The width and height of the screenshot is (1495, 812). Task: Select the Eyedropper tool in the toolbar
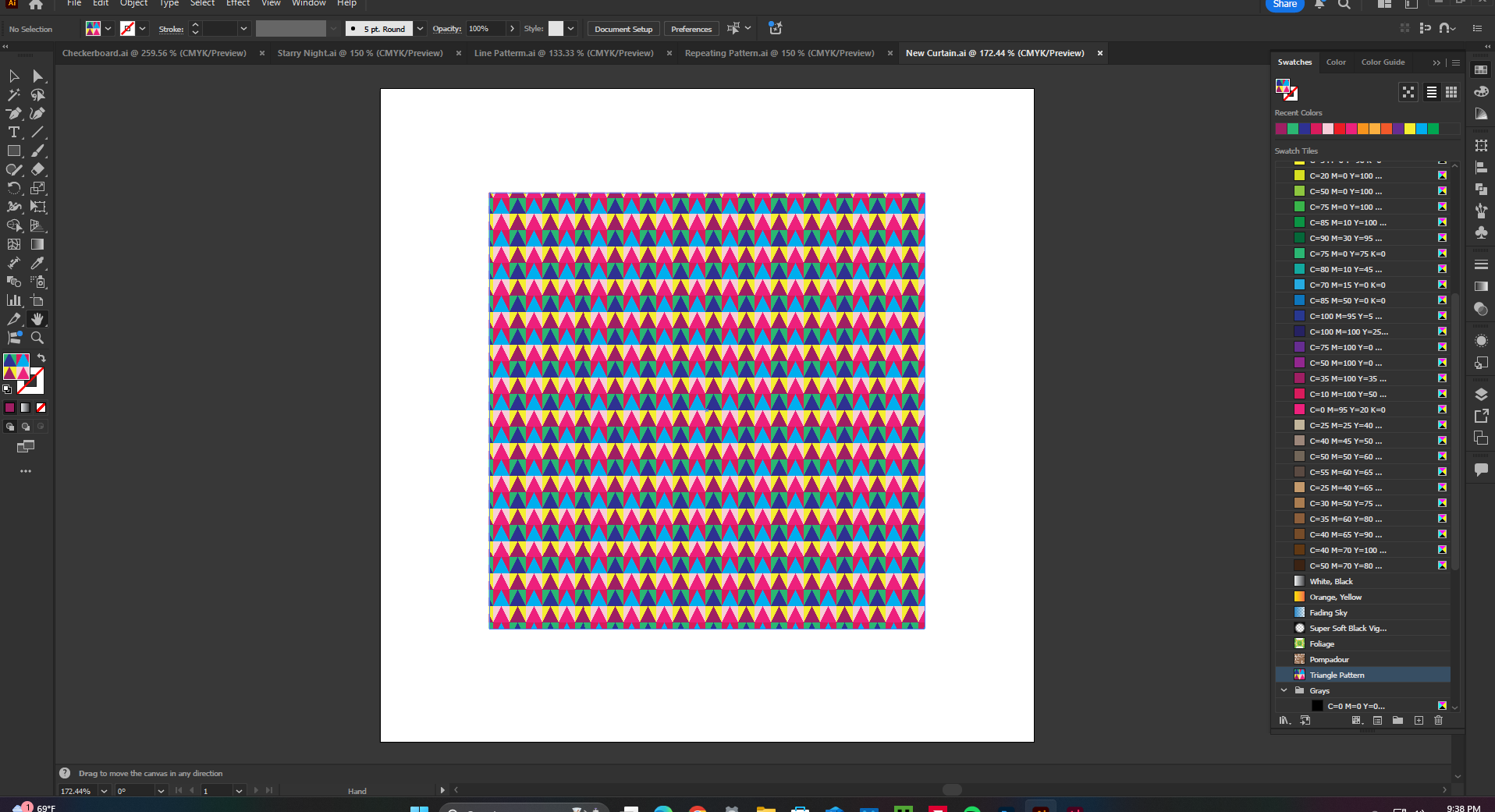click(x=37, y=263)
